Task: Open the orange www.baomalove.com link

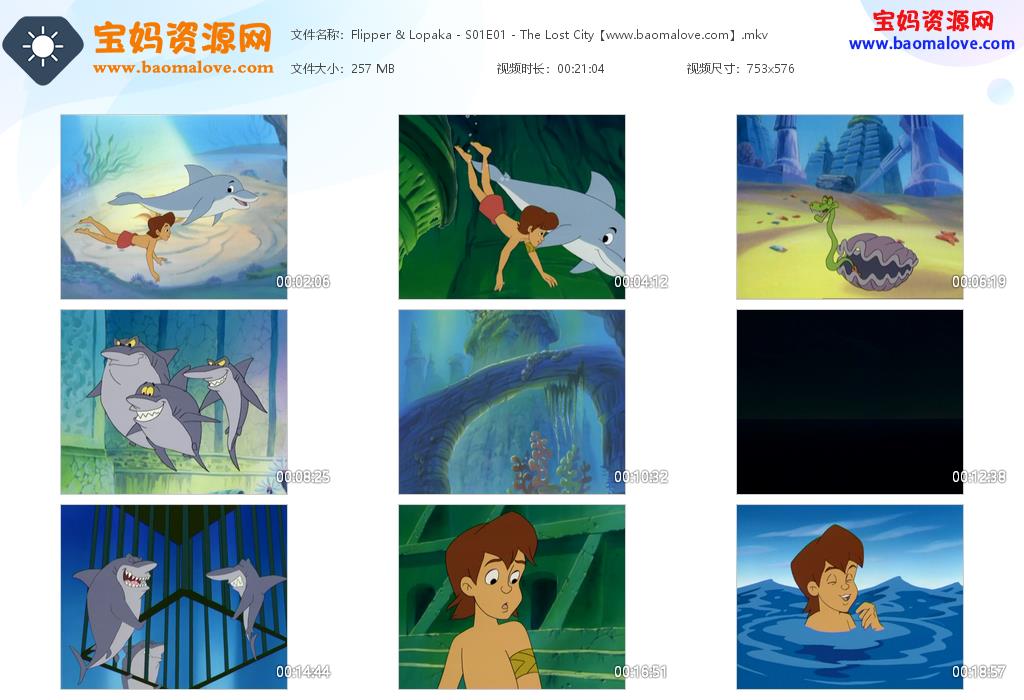Action: point(183,67)
